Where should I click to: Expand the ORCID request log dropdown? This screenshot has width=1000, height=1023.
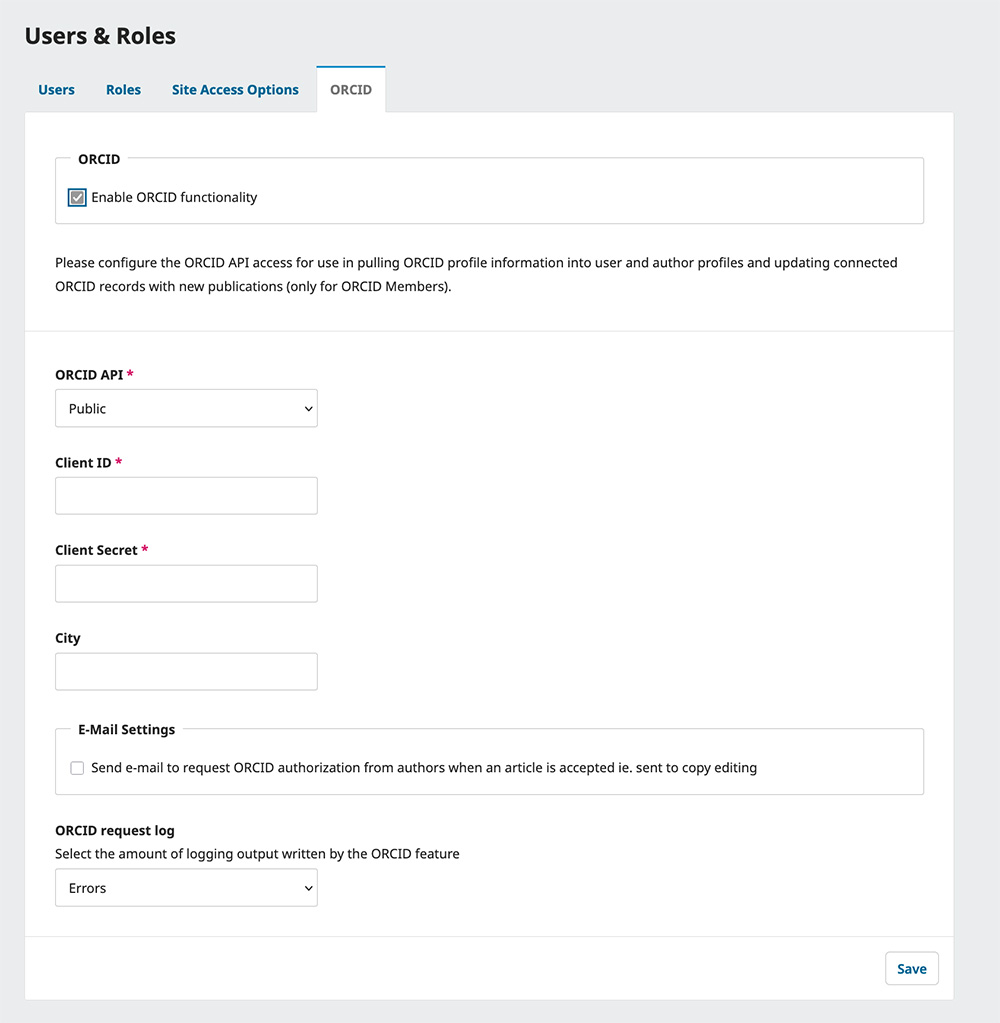[x=187, y=887]
